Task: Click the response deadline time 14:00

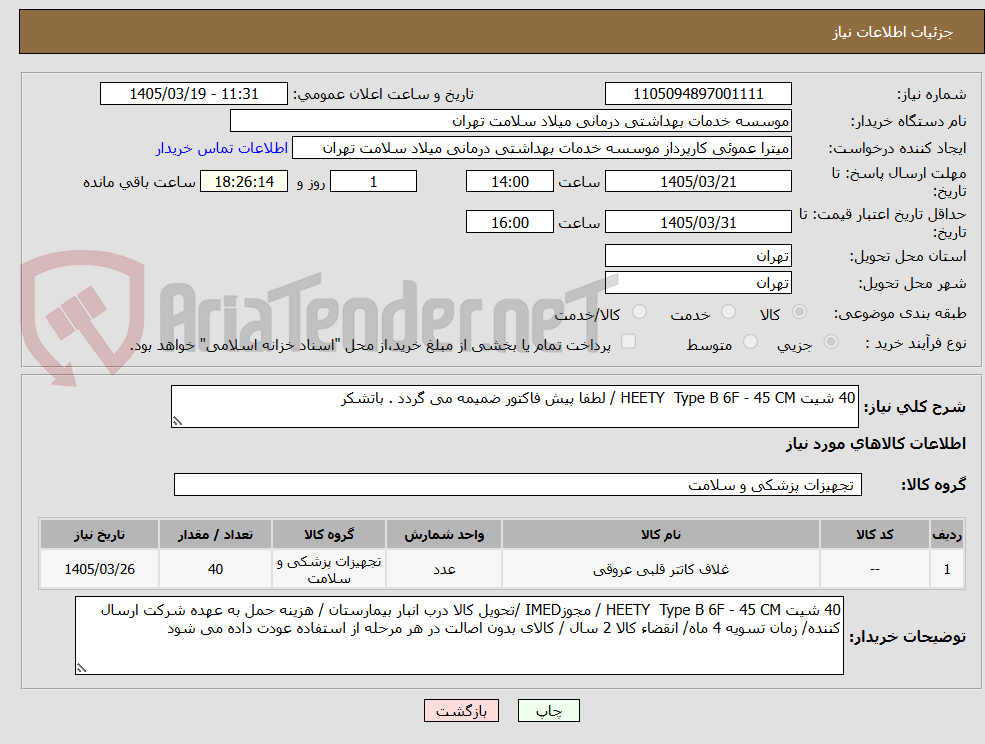Action: click(509, 182)
